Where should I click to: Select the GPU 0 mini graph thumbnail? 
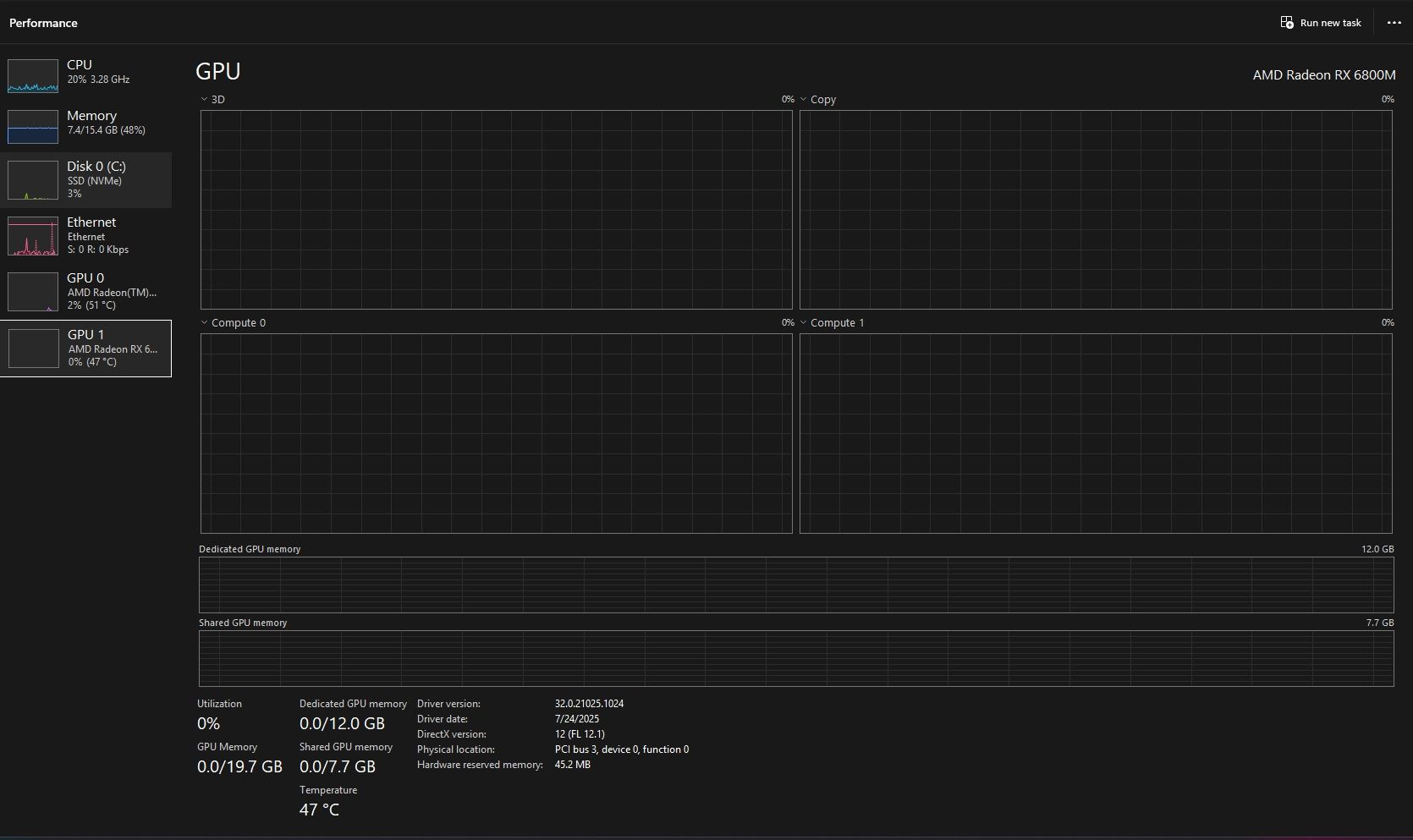coord(33,292)
